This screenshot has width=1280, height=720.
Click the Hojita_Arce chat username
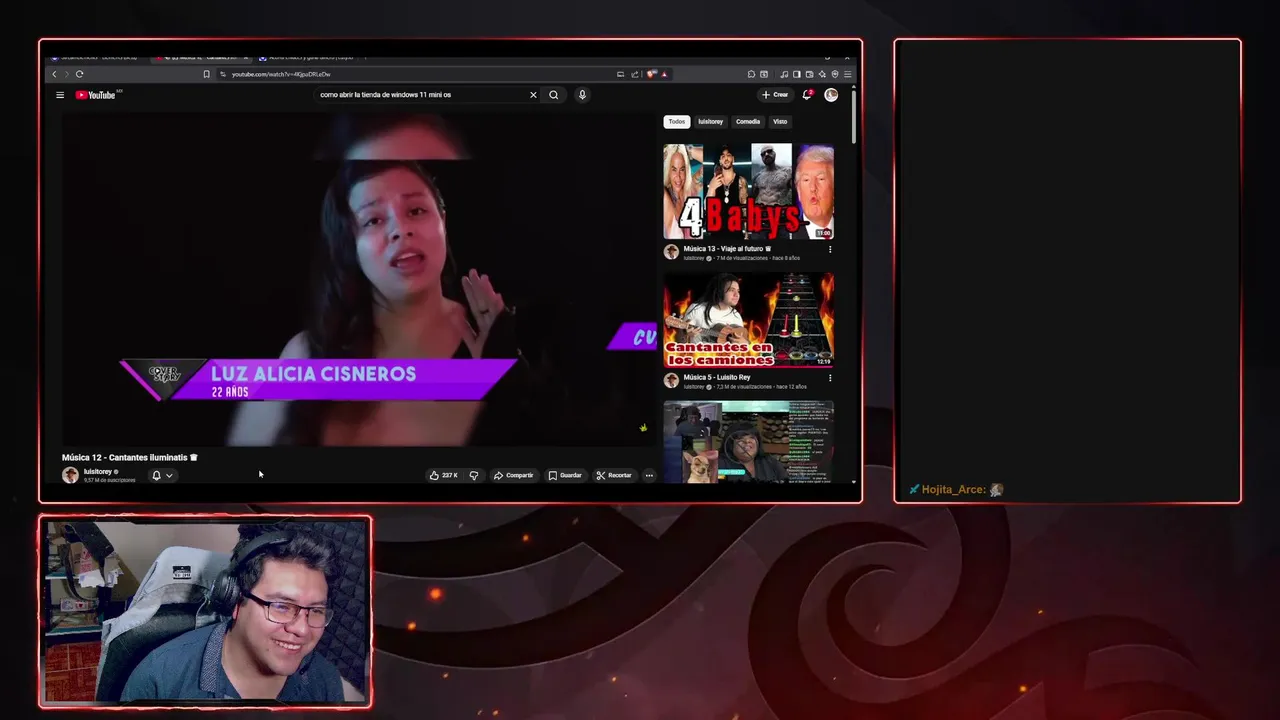pyautogui.click(x=954, y=490)
